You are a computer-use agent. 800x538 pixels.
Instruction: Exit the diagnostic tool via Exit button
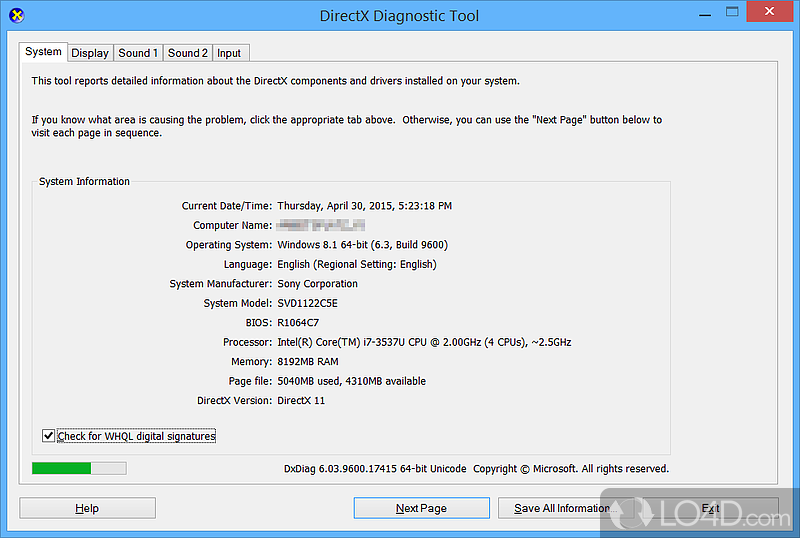(x=710, y=508)
